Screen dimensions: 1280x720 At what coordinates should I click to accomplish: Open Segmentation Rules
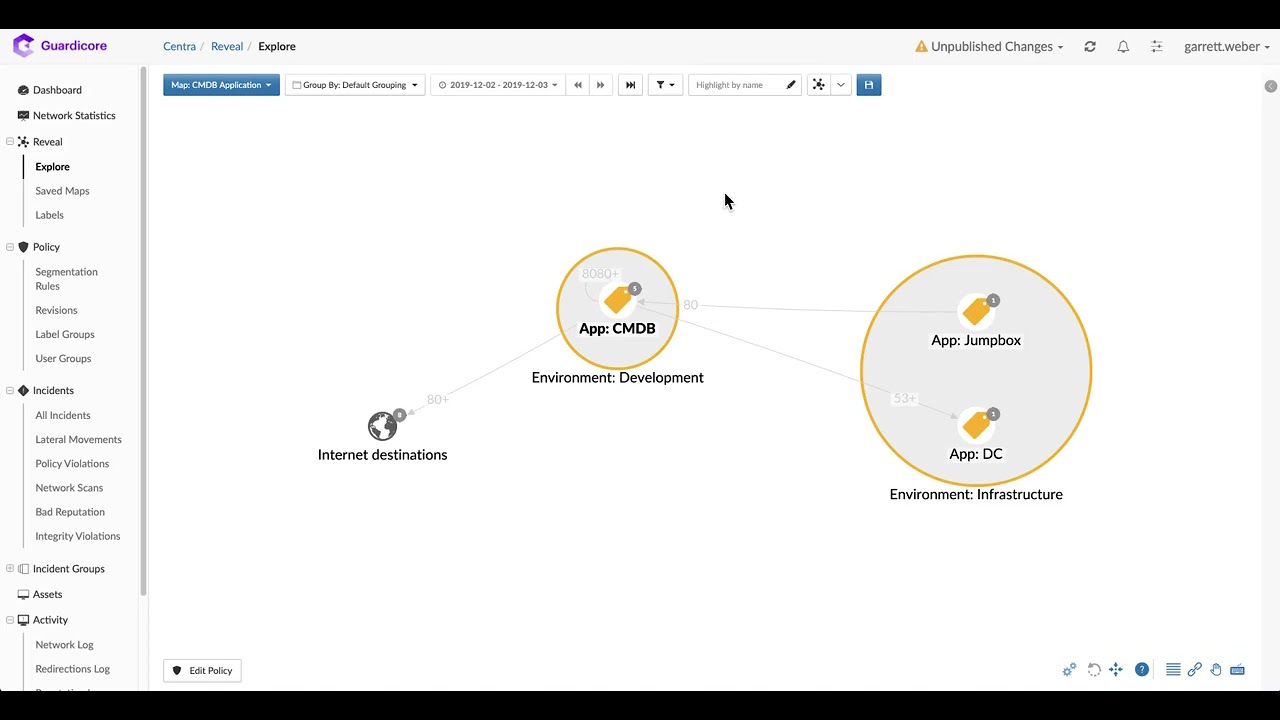point(66,279)
